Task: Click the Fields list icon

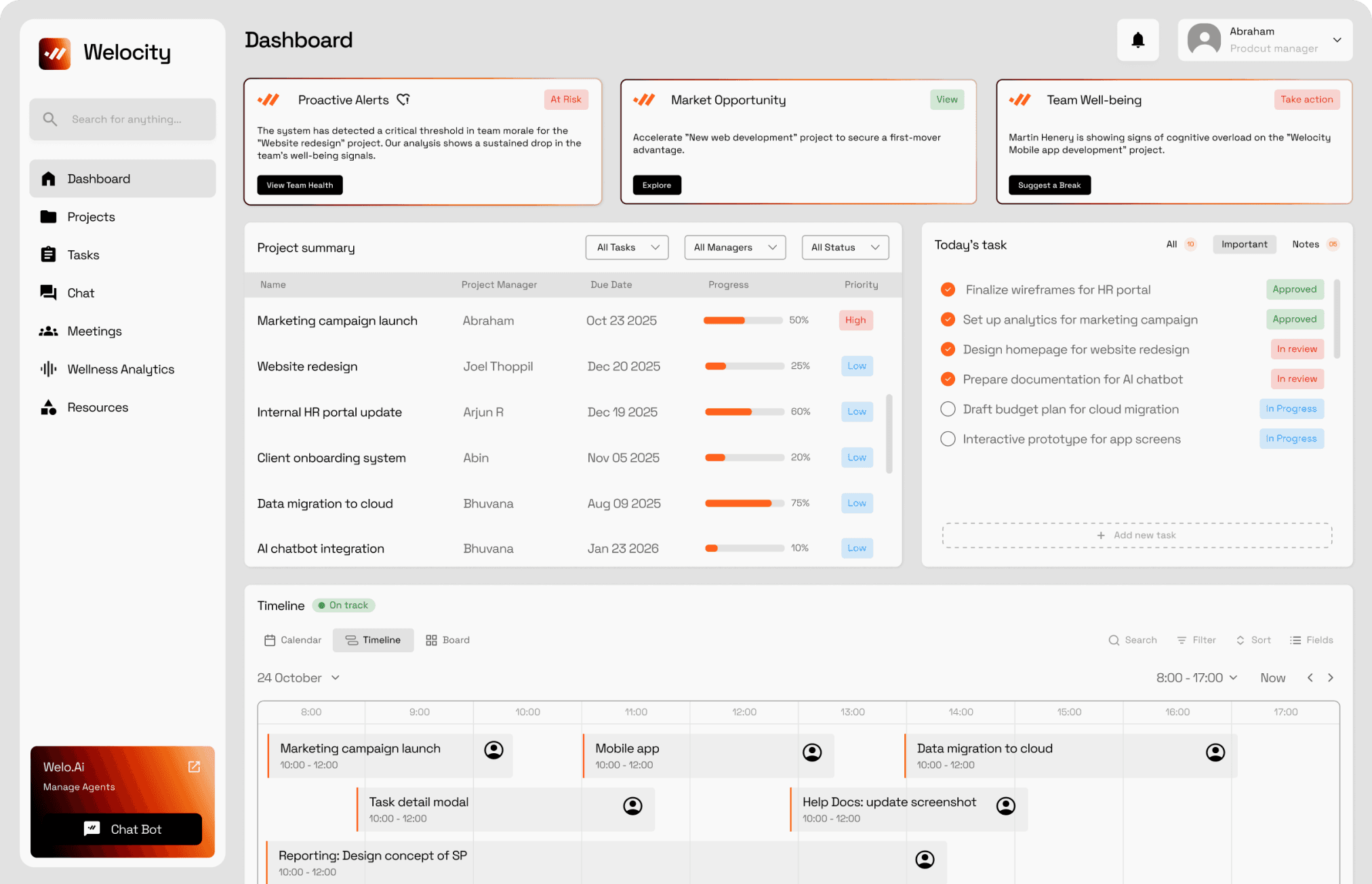Action: click(1295, 640)
